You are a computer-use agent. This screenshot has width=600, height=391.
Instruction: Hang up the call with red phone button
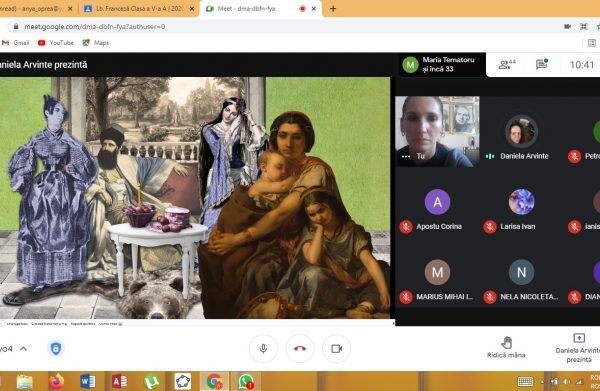click(300, 349)
